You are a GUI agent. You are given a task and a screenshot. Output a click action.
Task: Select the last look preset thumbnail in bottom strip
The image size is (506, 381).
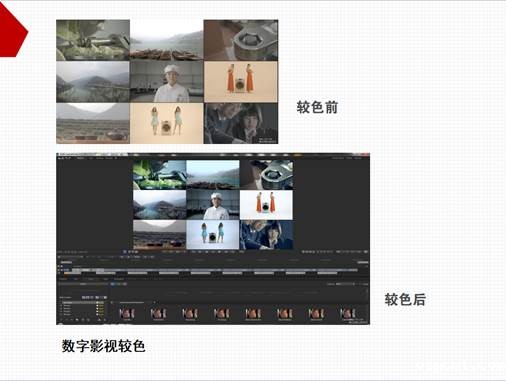coord(347,314)
